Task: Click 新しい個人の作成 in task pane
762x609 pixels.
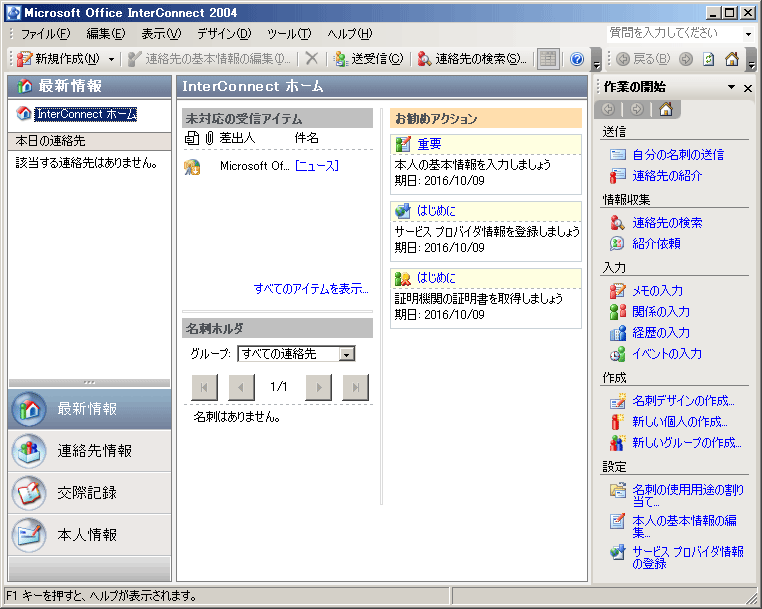Action: 680,421
